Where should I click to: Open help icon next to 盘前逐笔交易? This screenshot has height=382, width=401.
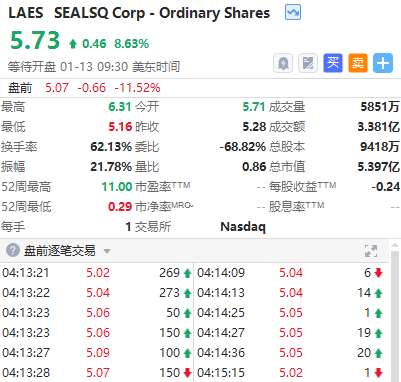coord(13,250)
